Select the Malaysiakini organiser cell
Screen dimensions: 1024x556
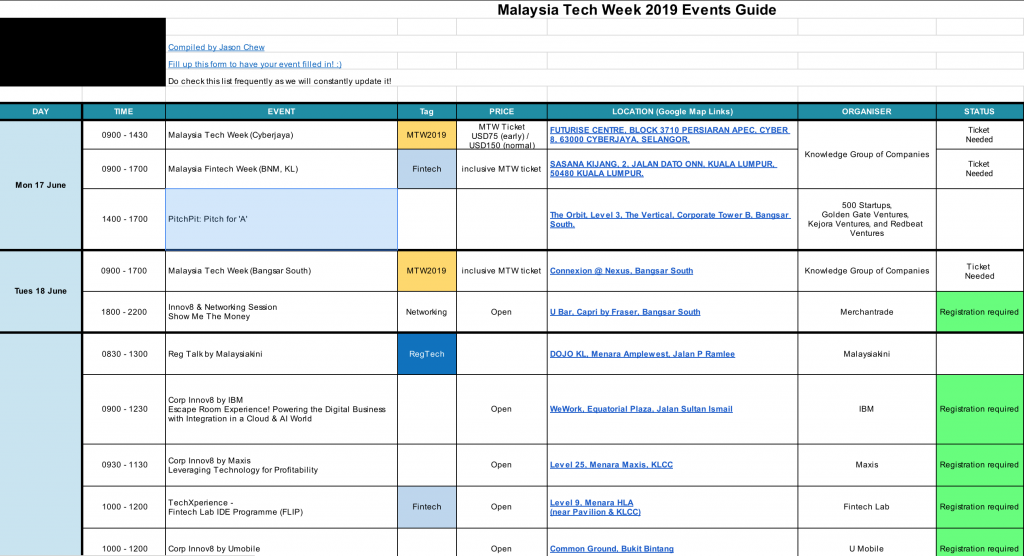click(x=867, y=354)
